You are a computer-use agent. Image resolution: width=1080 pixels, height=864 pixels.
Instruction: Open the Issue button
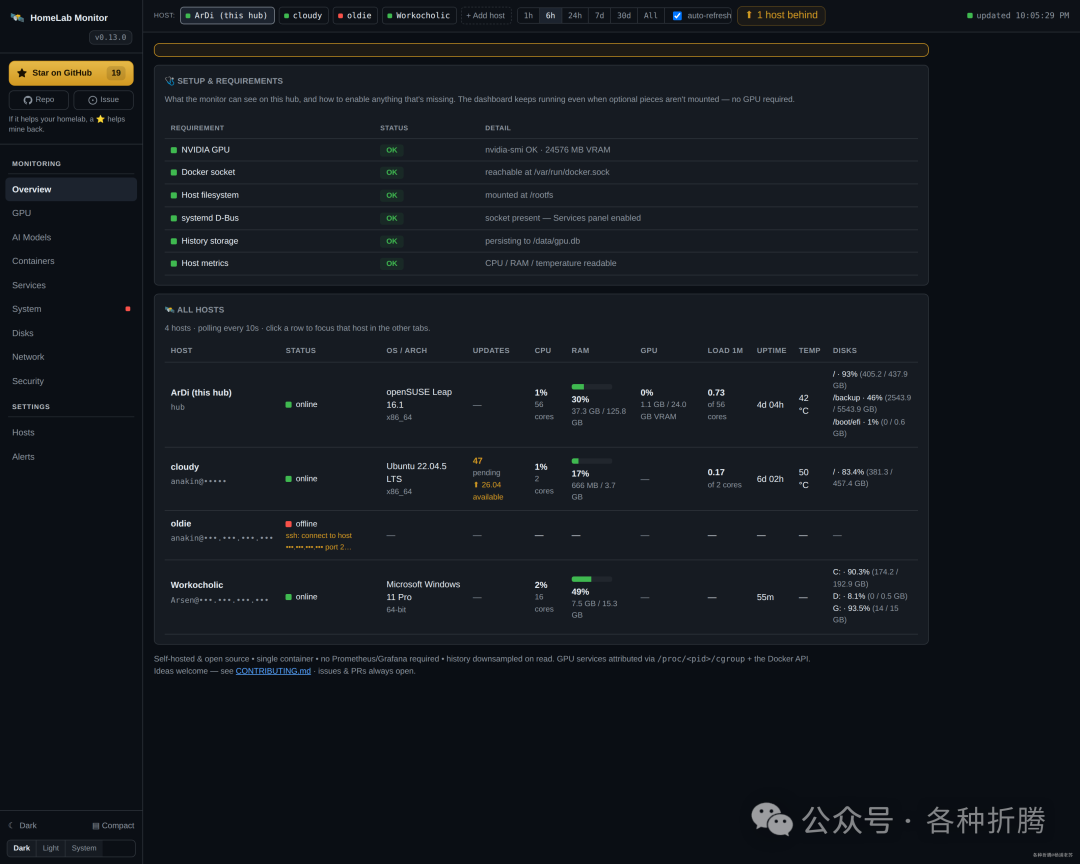[x=103, y=100]
